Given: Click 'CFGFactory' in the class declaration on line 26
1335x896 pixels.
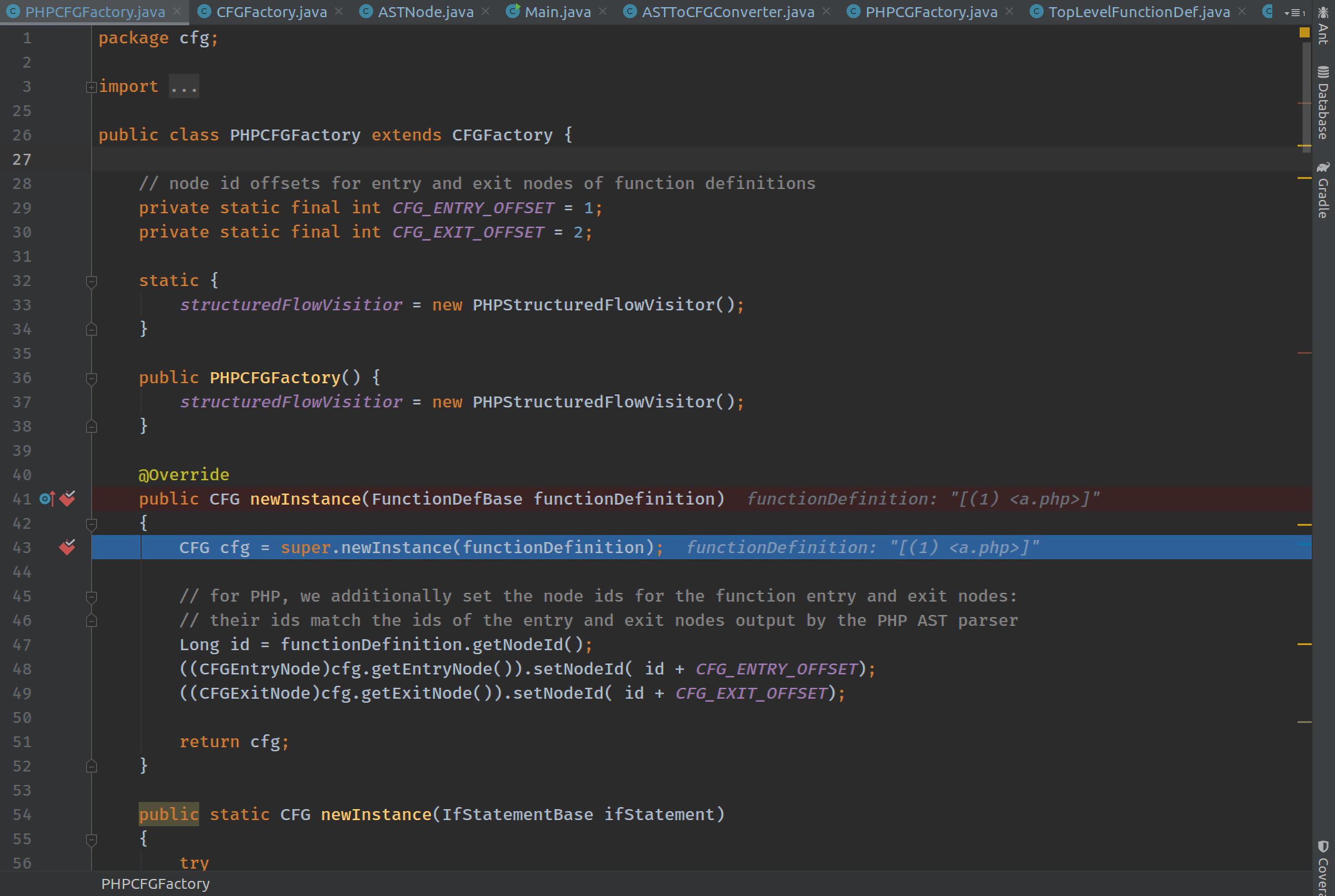Looking at the screenshot, I should click(x=502, y=135).
